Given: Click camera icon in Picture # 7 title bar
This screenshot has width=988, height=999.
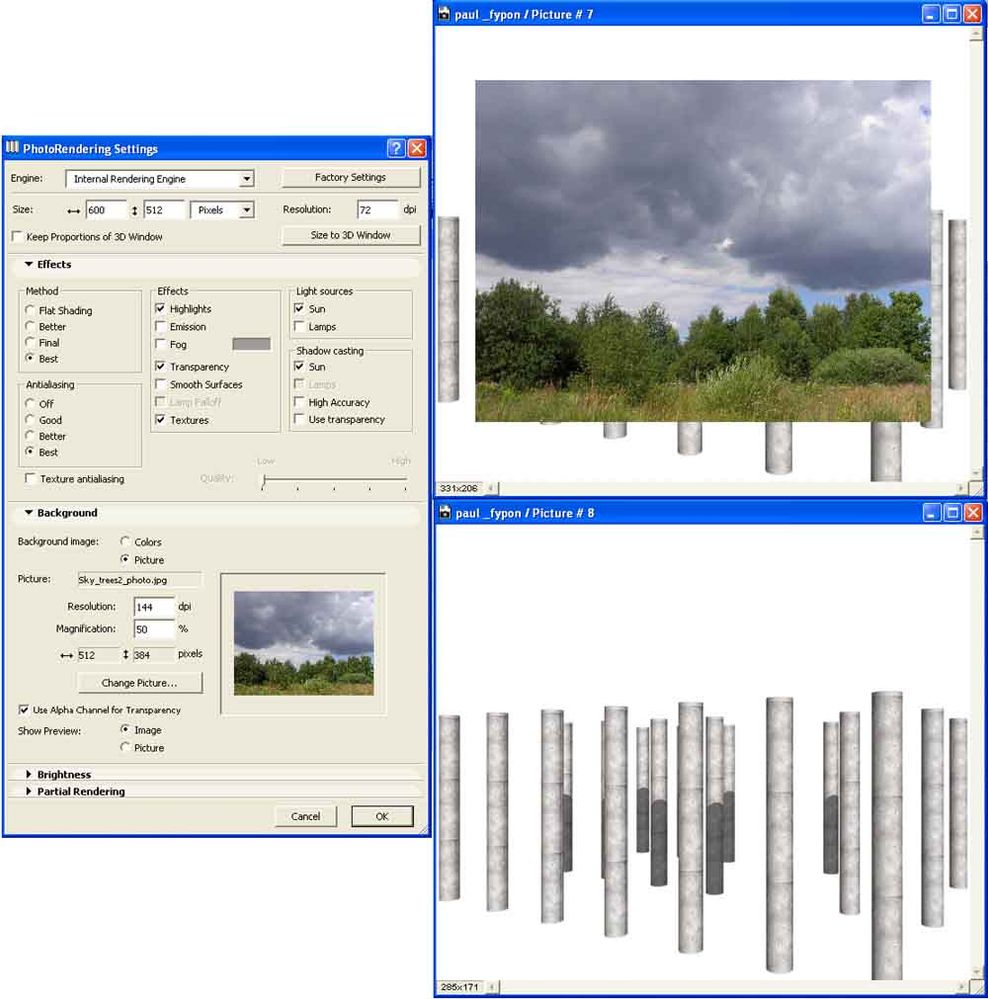Looking at the screenshot, I should [x=444, y=13].
